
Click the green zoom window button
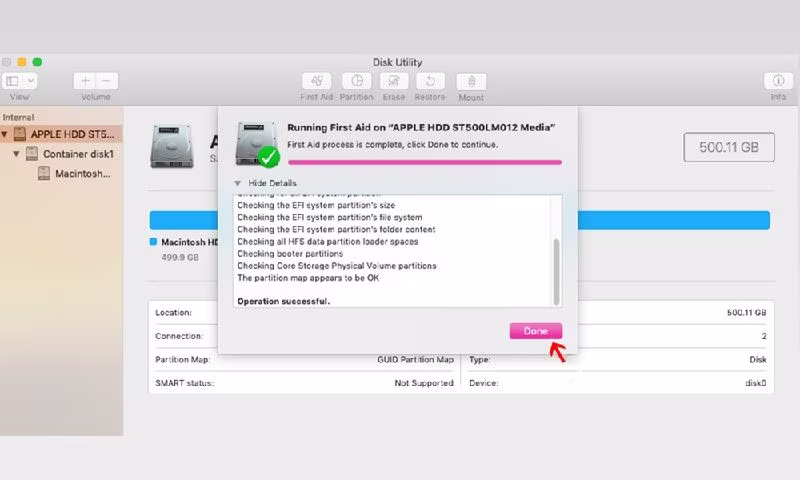point(37,62)
